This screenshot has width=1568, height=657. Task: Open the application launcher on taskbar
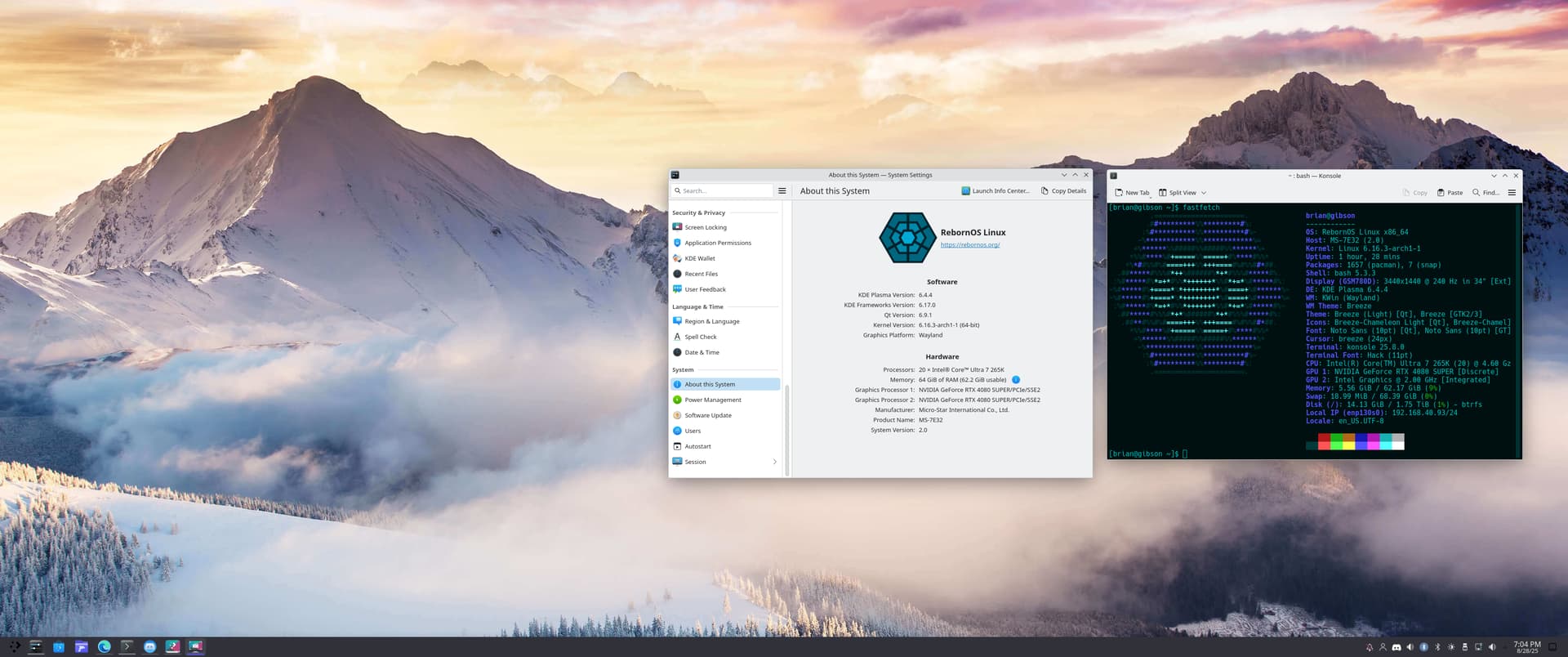click(14, 646)
